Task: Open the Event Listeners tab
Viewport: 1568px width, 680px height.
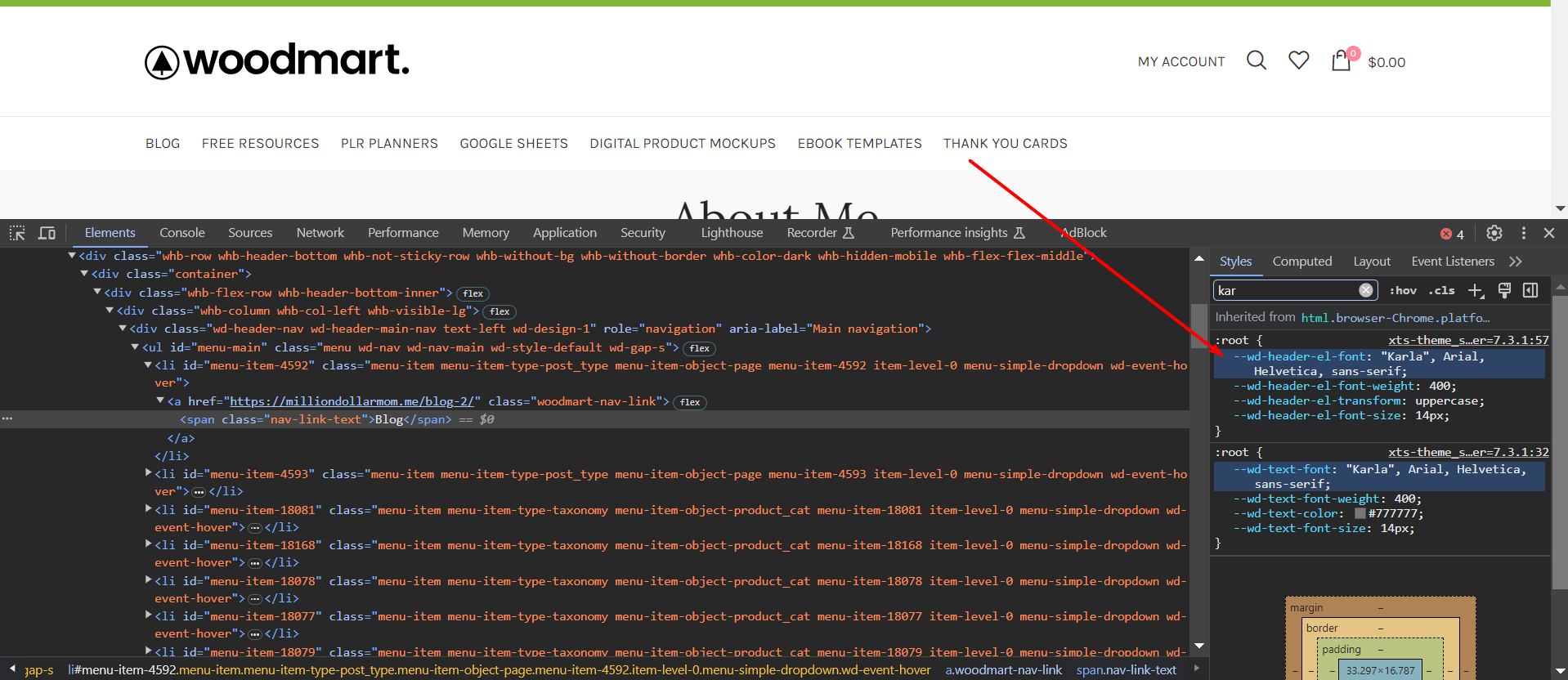Action: point(1453,262)
